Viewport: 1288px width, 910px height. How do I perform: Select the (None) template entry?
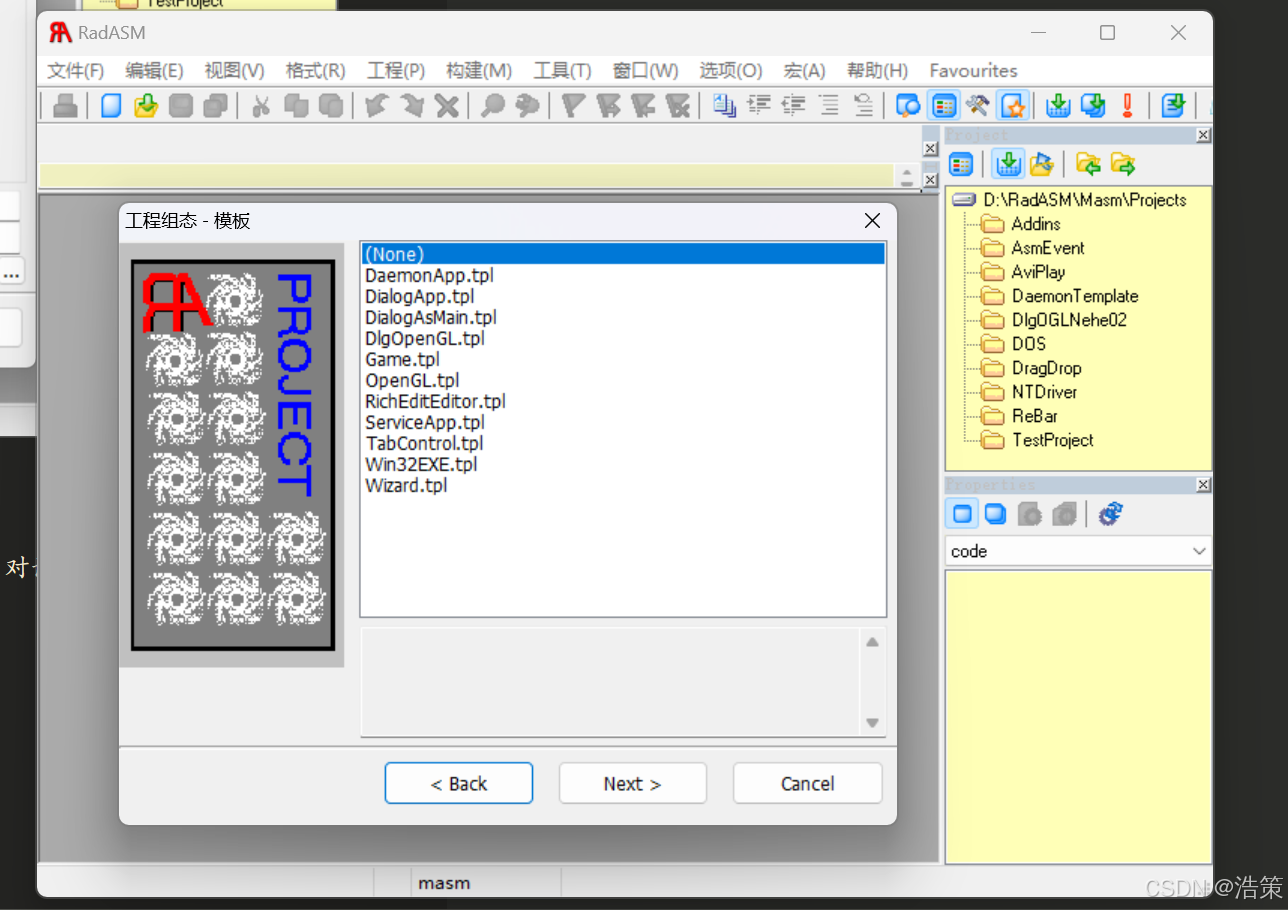(623, 254)
